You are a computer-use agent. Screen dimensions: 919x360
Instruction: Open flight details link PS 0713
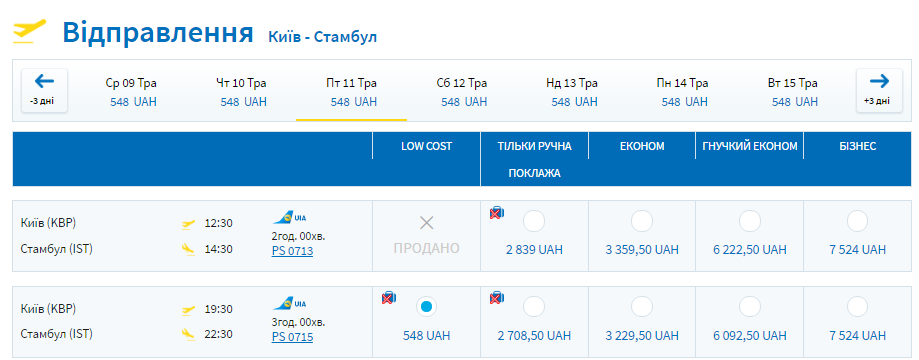[x=292, y=252]
